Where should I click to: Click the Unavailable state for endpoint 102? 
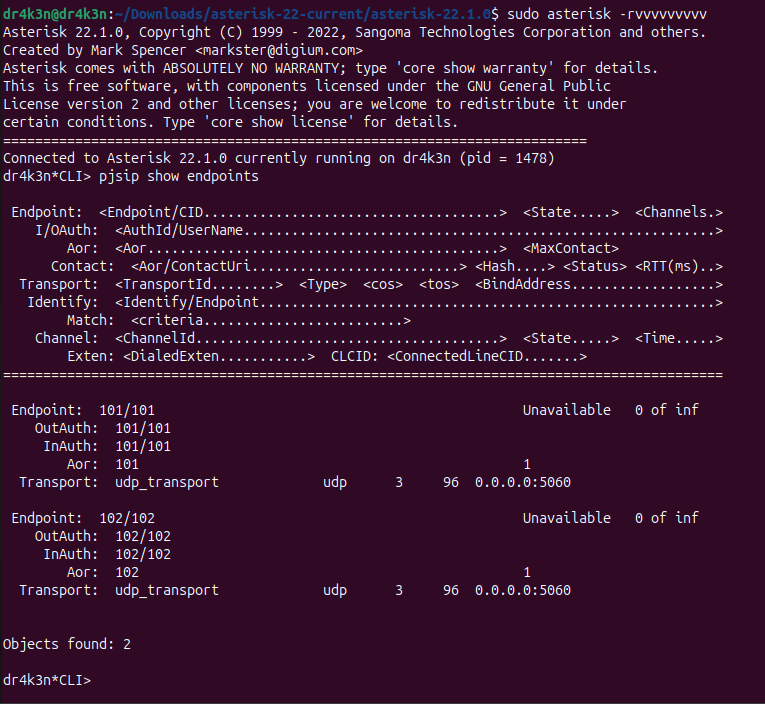pyautogui.click(x=566, y=518)
